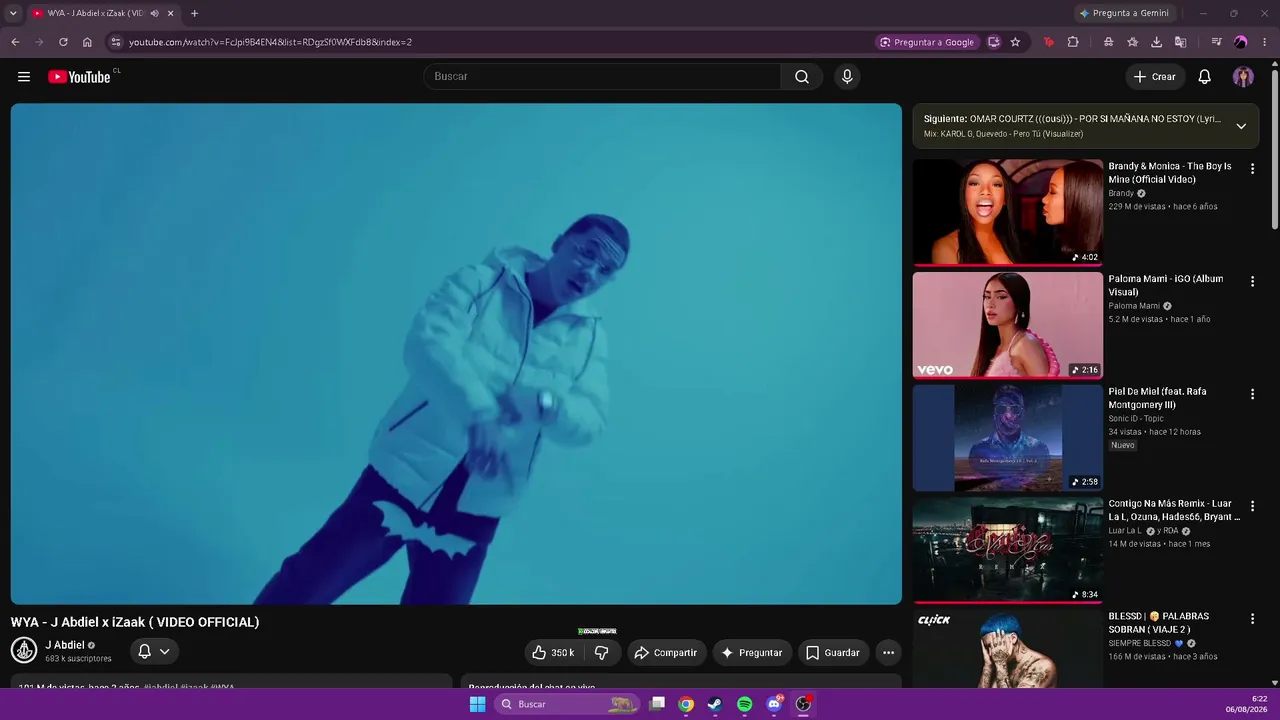Open more options for Brandy & Monica video
The height and width of the screenshot is (720, 1280).
[1252, 169]
